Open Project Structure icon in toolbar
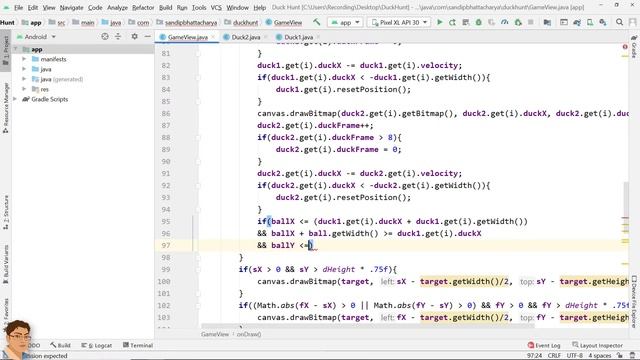Image resolution: width=640 pixels, height=360 pixels. pos(547,22)
